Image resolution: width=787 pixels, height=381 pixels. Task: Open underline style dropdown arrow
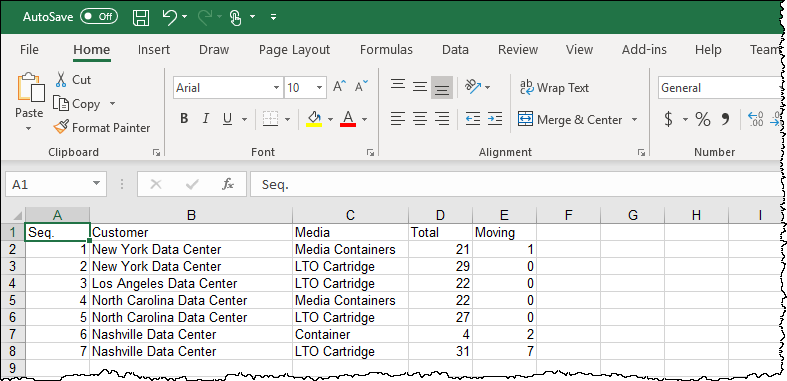[244, 119]
